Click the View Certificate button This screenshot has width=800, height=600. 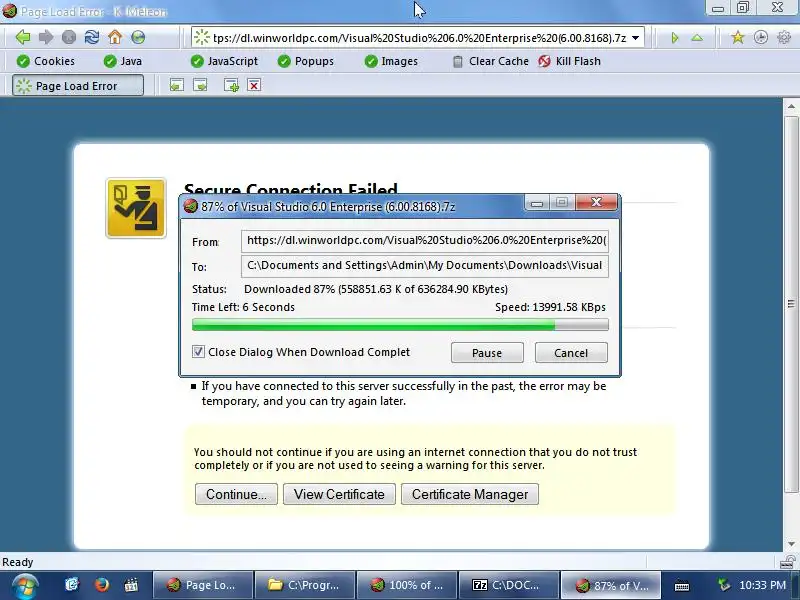tap(339, 494)
